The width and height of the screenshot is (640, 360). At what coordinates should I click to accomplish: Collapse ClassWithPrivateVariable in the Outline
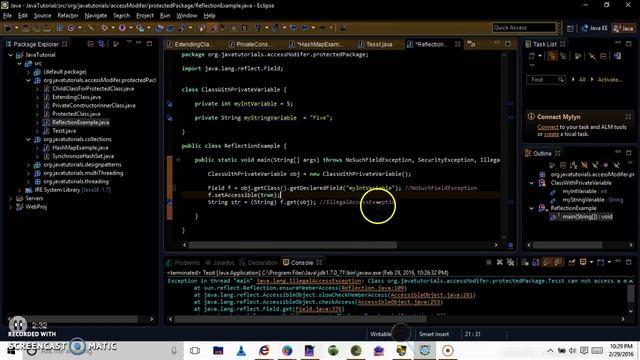coord(531,183)
